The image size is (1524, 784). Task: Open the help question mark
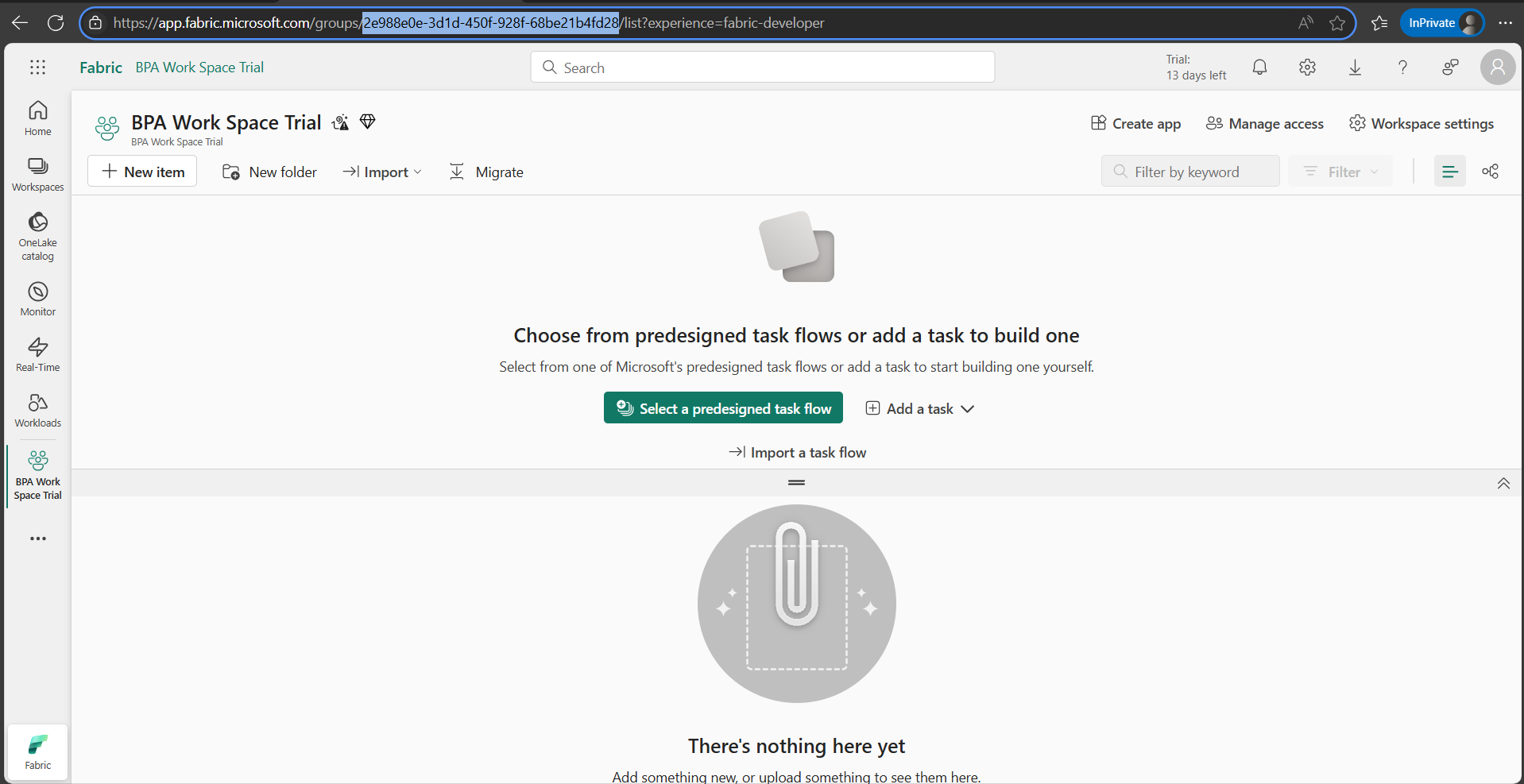point(1402,68)
